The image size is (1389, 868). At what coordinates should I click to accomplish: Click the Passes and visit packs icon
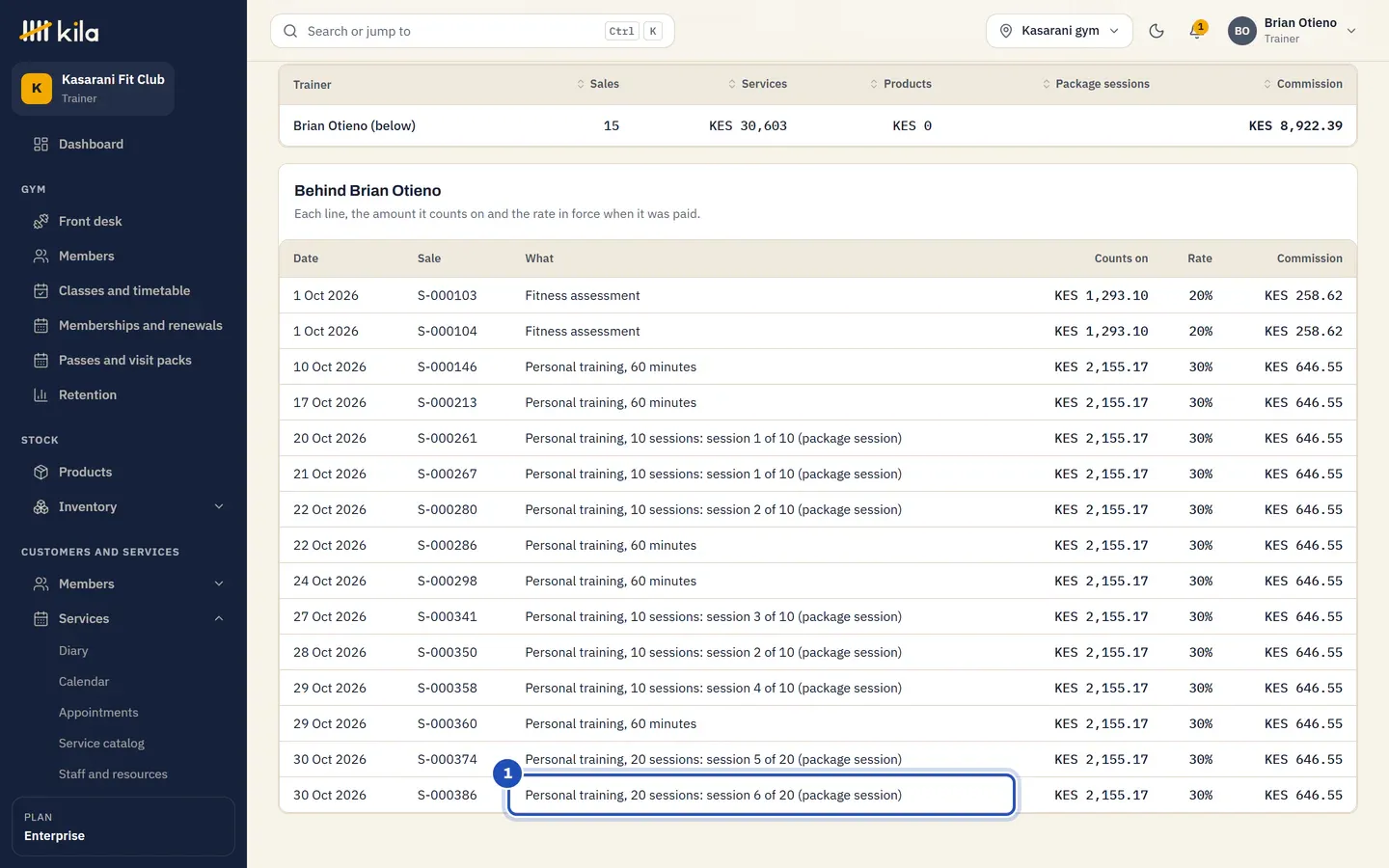pos(41,361)
